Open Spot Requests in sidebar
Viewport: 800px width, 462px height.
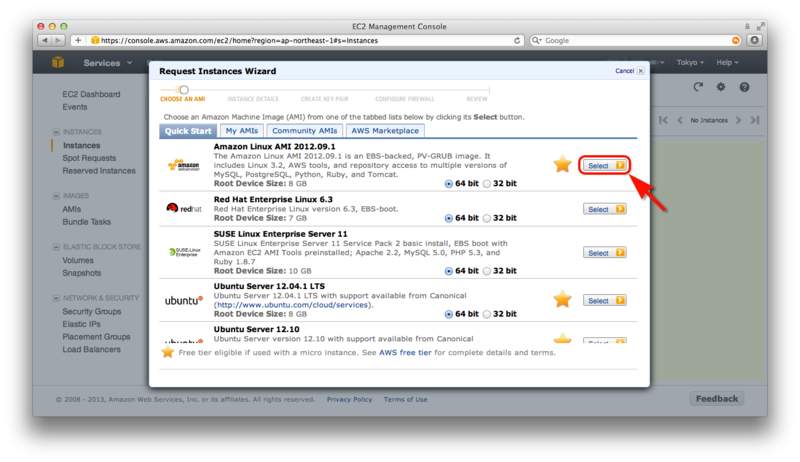(89, 158)
